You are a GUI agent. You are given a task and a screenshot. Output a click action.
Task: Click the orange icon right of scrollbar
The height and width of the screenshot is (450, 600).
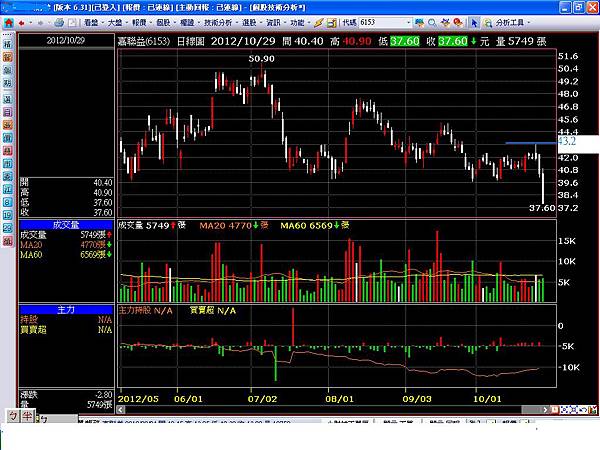pos(554,409)
